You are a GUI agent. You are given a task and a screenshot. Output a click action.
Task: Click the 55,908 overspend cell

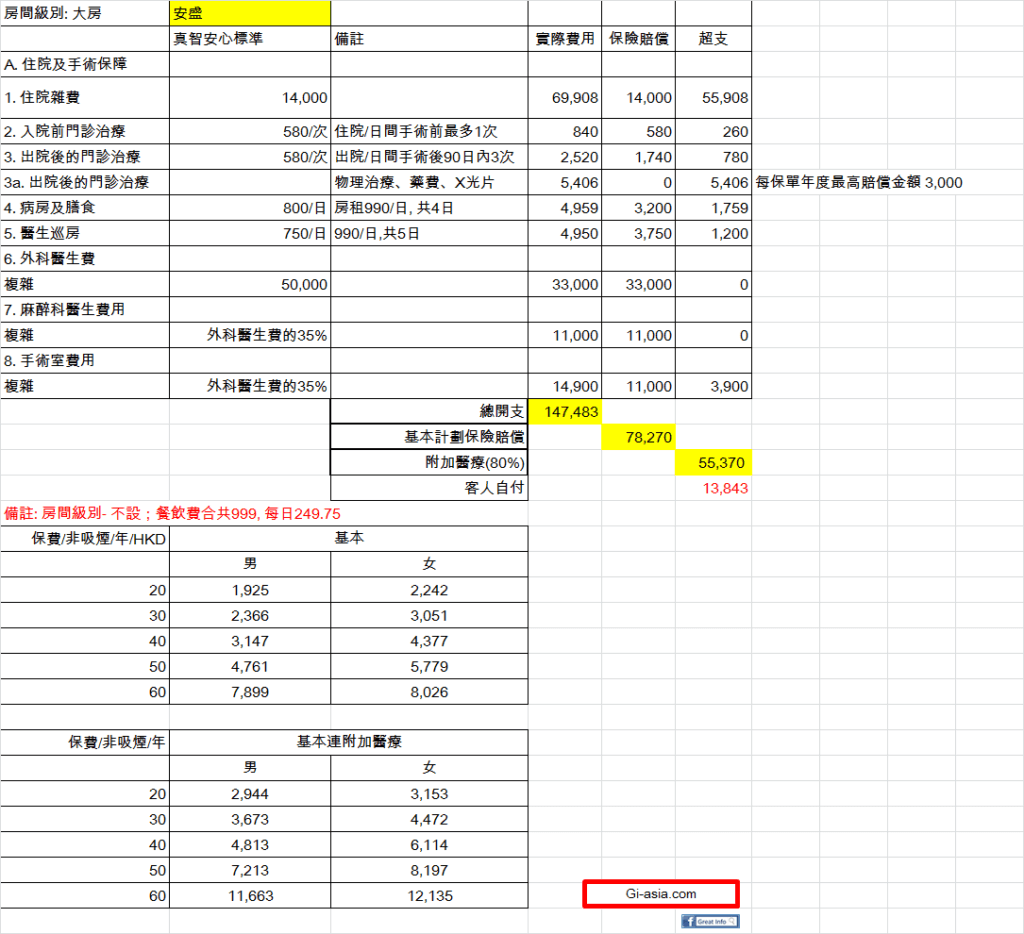713,97
